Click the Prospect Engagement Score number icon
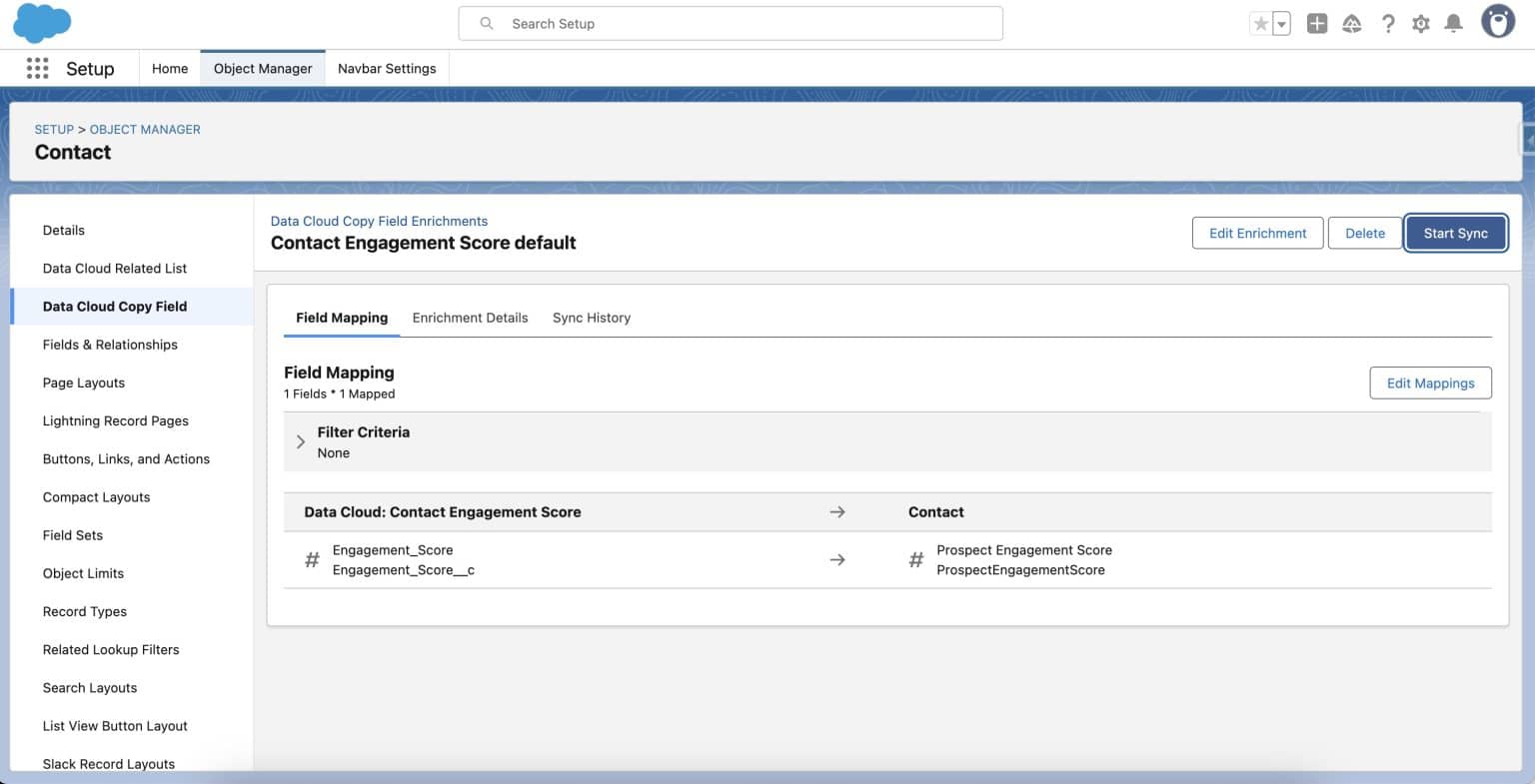1535x784 pixels. coord(915,560)
